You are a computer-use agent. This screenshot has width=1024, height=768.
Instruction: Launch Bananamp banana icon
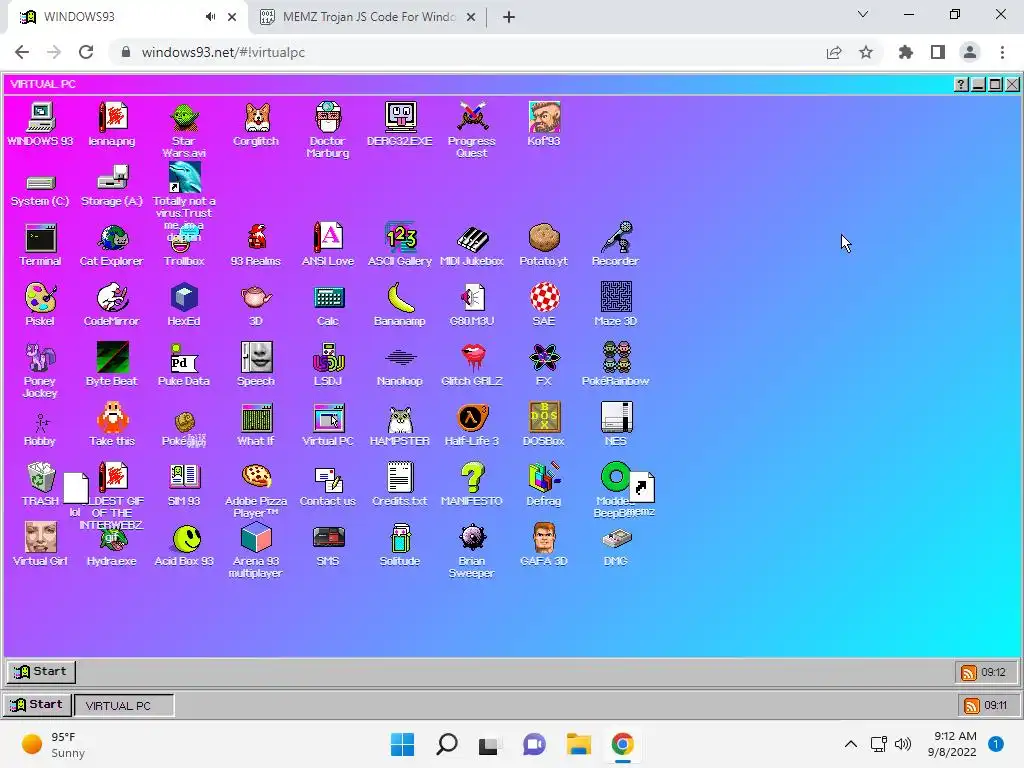point(400,298)
